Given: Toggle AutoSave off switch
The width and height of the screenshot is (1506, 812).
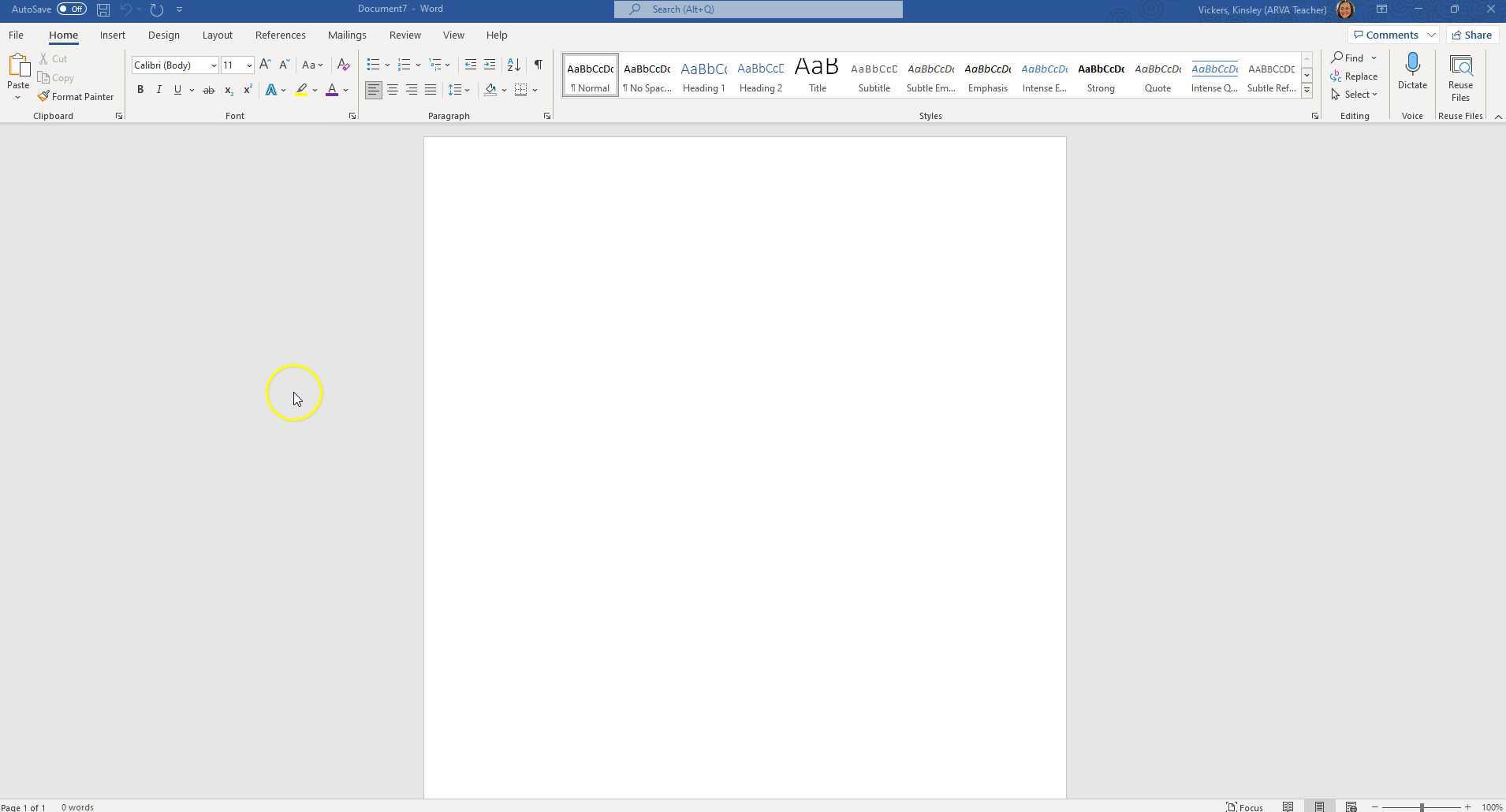Looking at the screenshot, I should (70, 9).
